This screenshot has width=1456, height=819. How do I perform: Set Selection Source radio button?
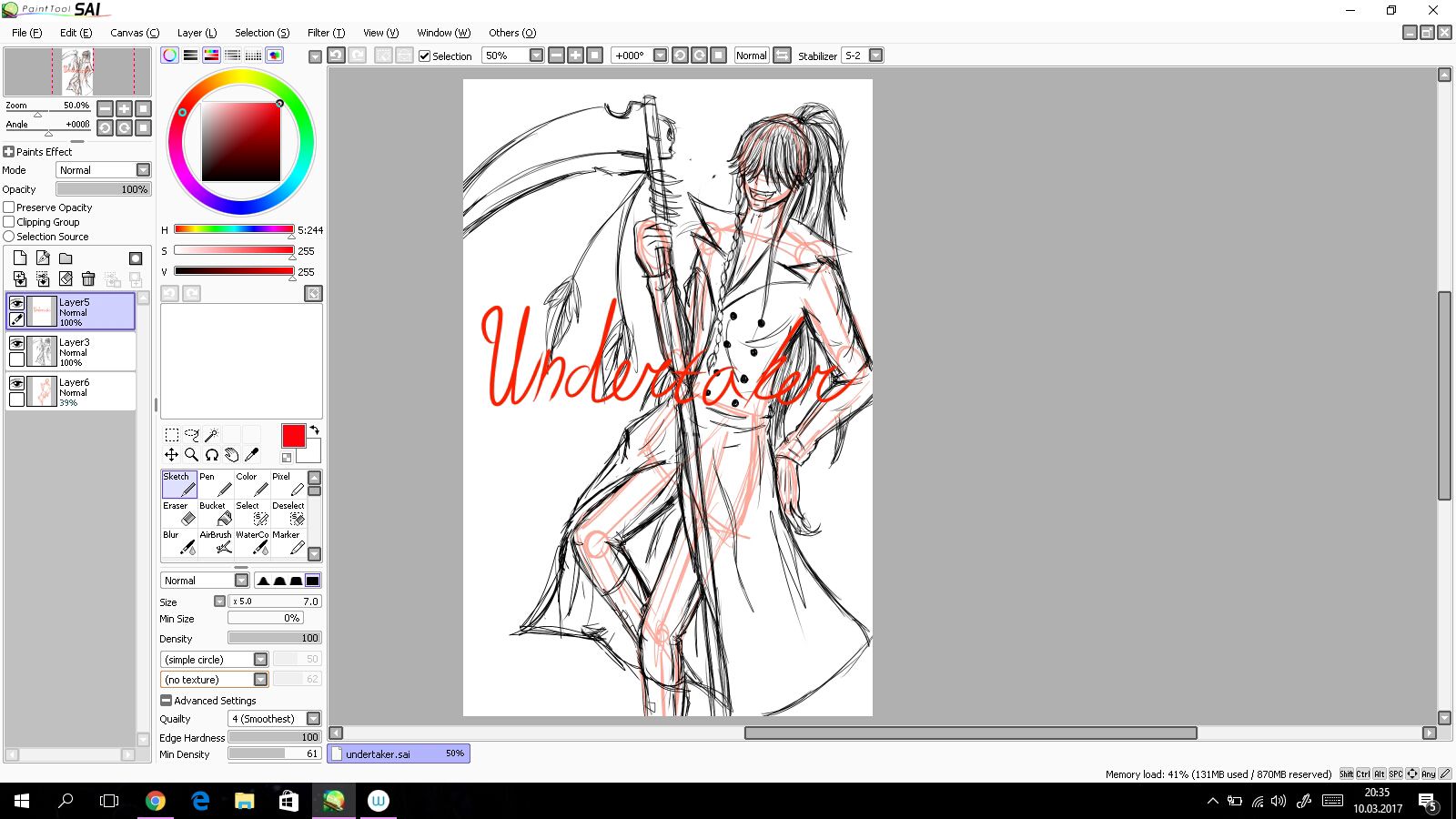9,237
